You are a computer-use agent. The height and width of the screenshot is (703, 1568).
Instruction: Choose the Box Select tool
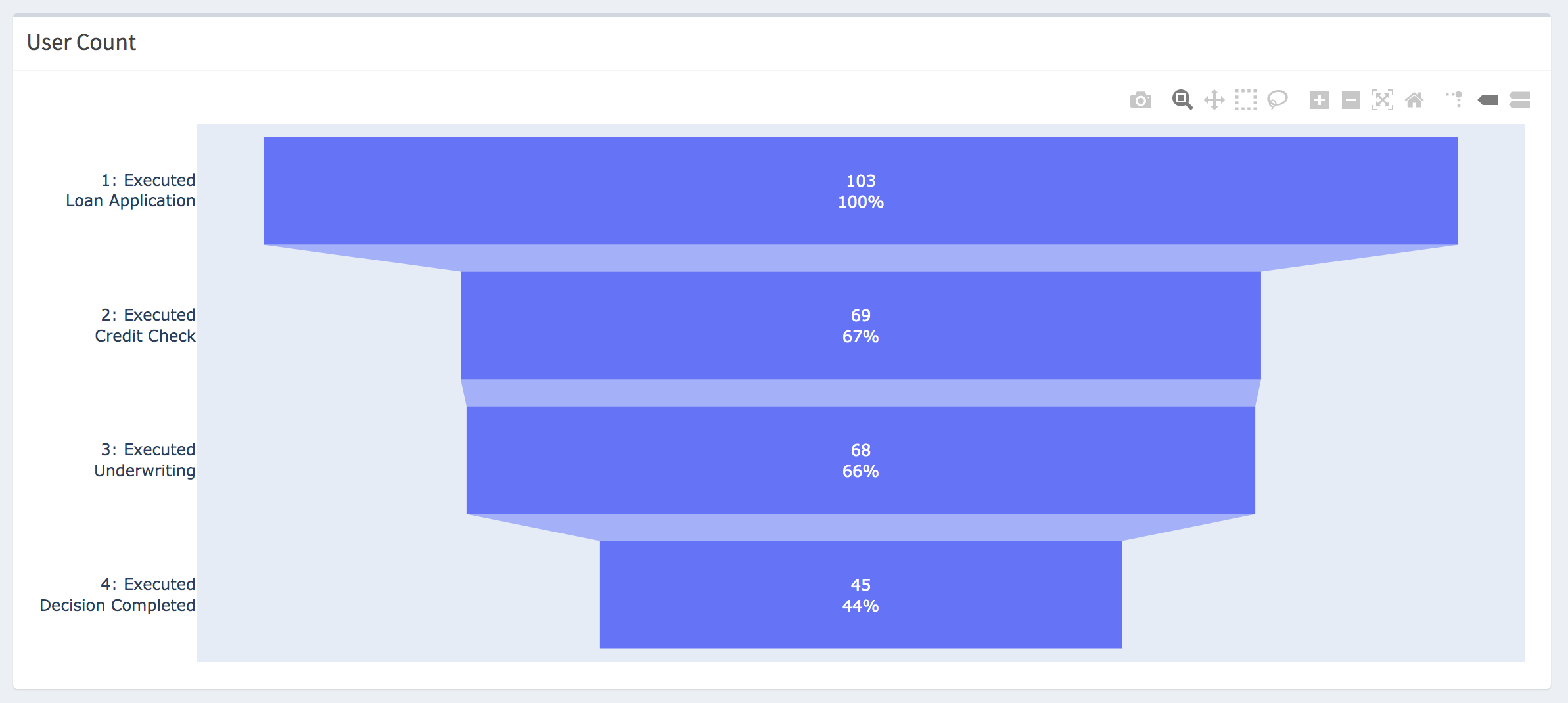pyautogui.click(x=1245, y=100)
